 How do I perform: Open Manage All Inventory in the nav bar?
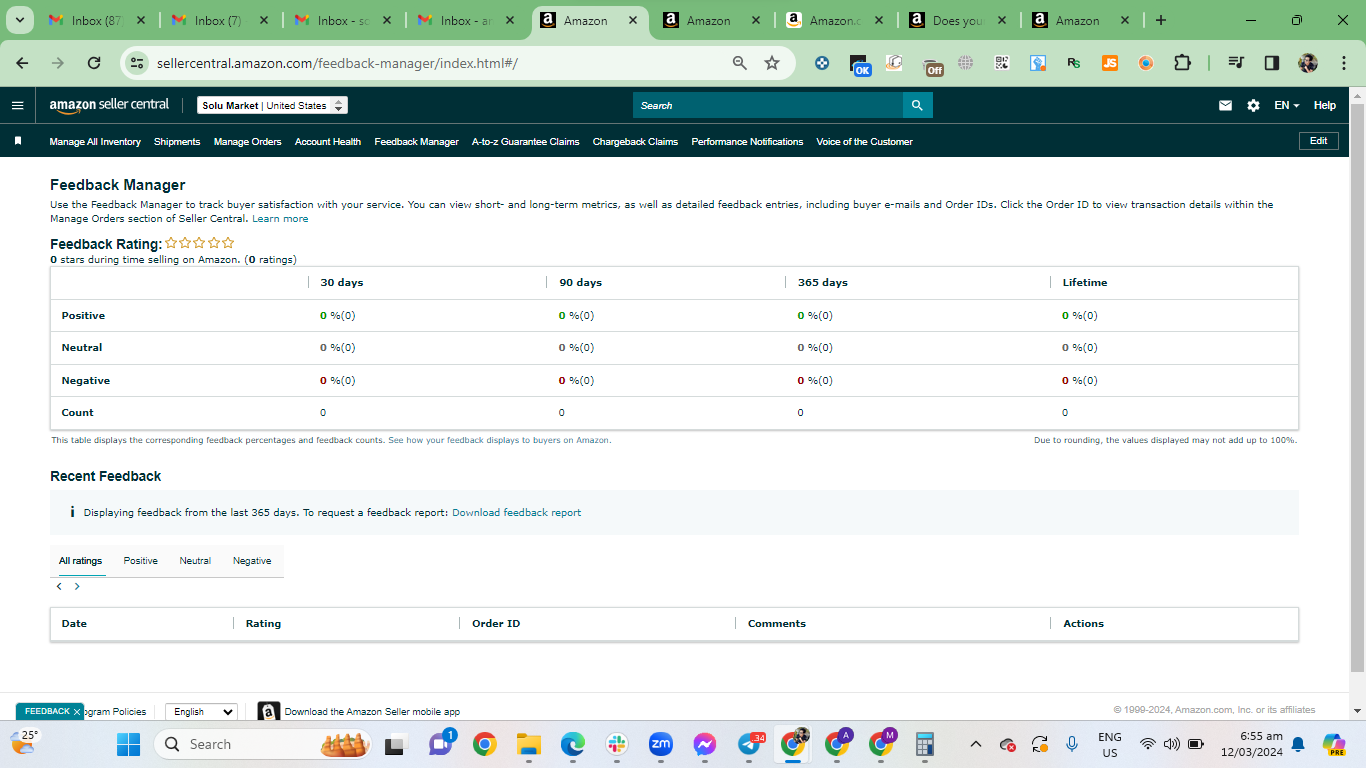[x=95, y=142]
